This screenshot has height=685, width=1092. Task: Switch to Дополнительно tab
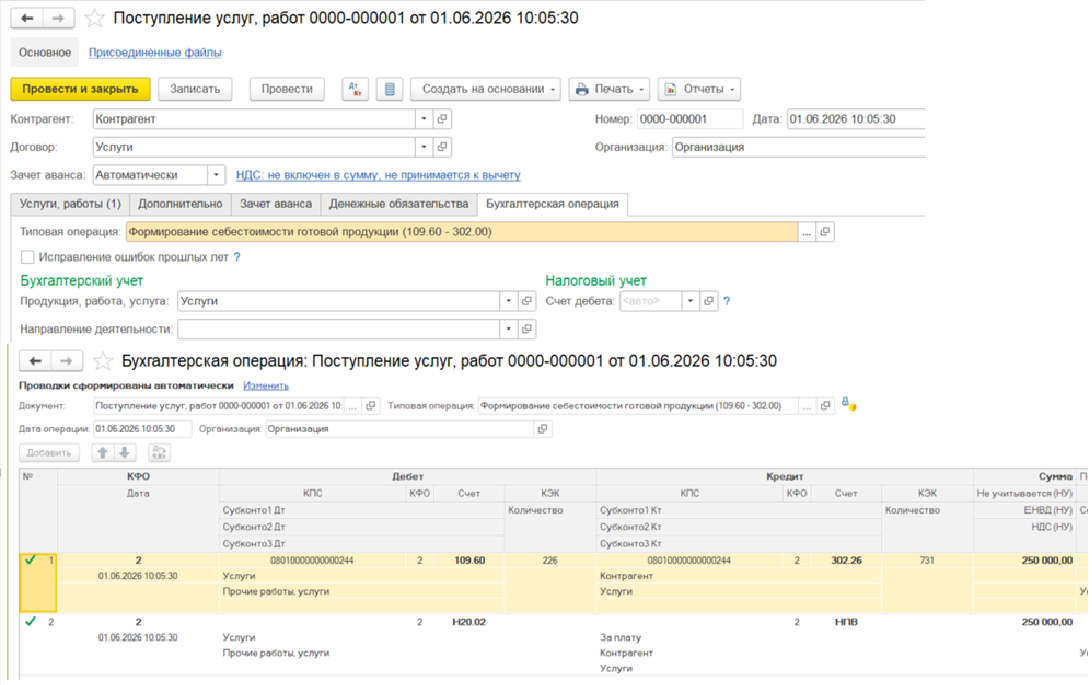coord(180,204)
